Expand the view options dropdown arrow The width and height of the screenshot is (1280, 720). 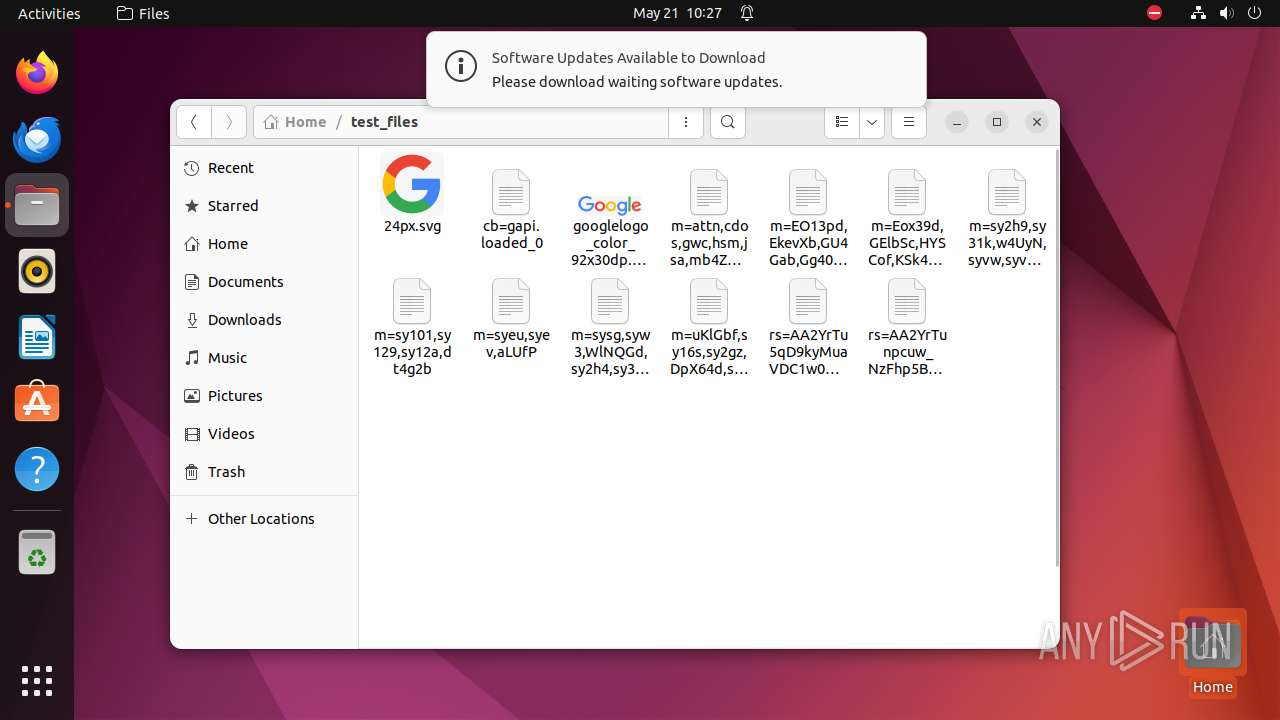[x=872, y=122]
